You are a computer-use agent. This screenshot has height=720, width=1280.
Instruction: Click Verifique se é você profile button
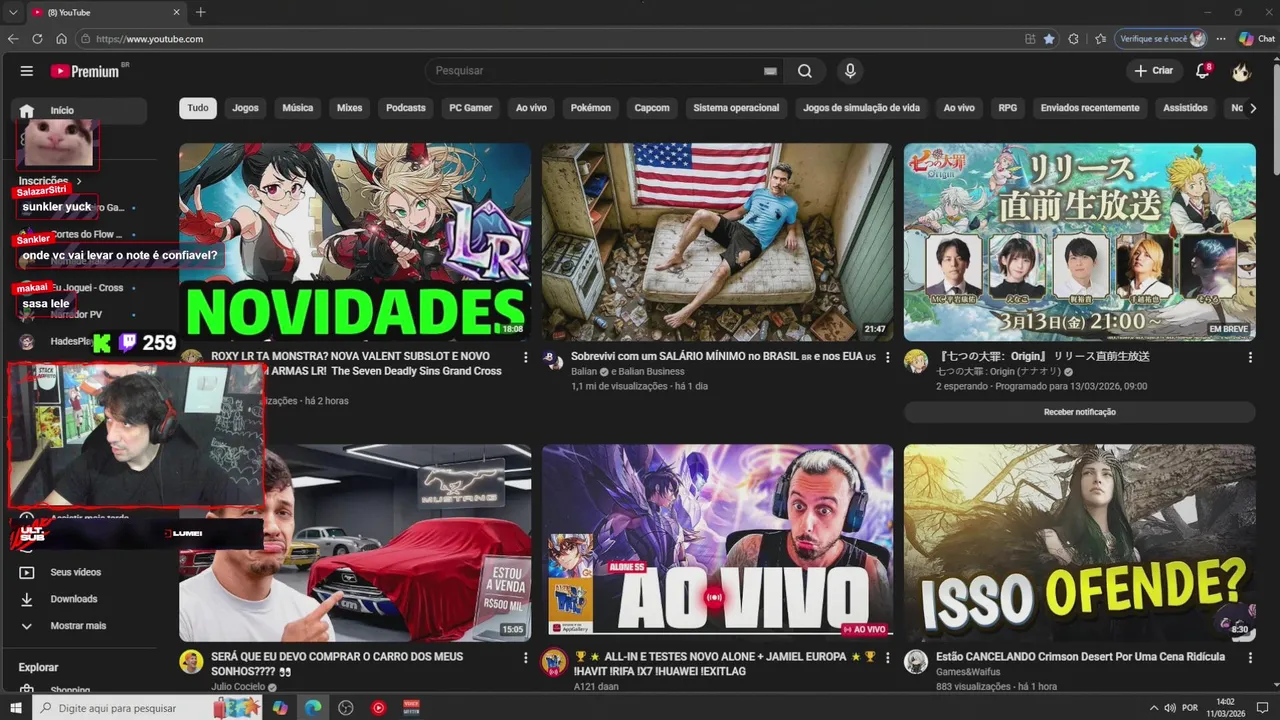pyautogui.click(x=1161, y=39)
